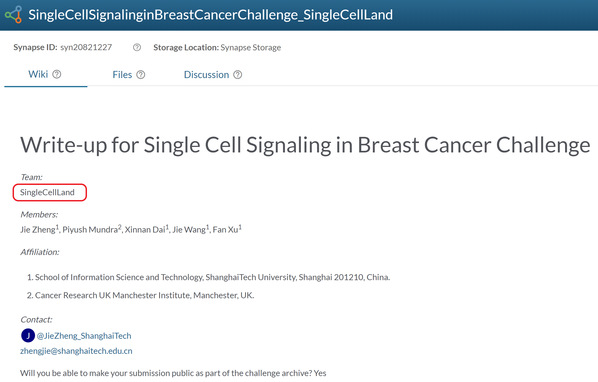The width and height of the screenshot is (598, 382).
Task: Click the Write-up page heading
Action: coord(305,145)
